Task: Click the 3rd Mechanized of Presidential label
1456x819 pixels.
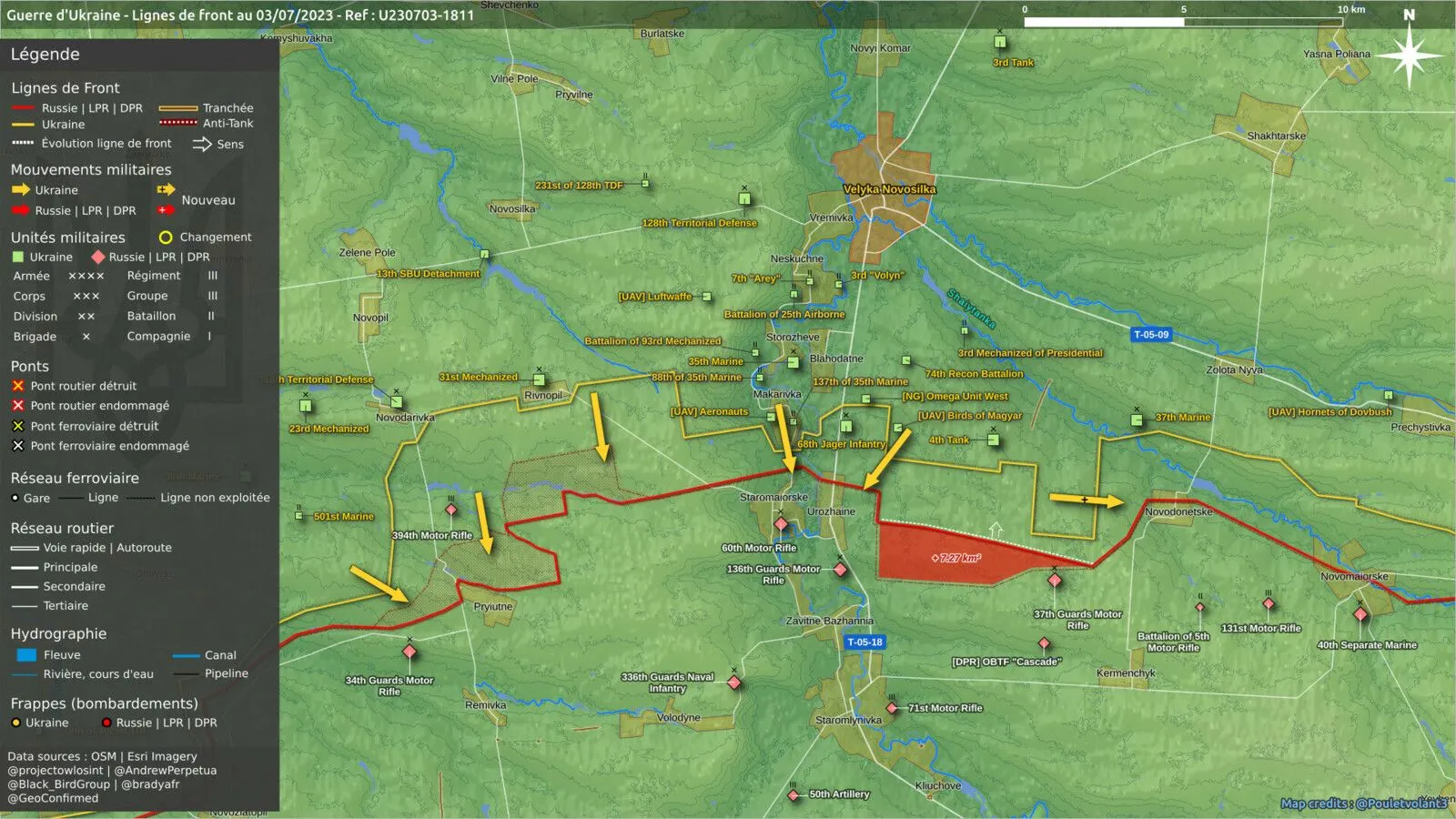Action: coord(1030,353)
